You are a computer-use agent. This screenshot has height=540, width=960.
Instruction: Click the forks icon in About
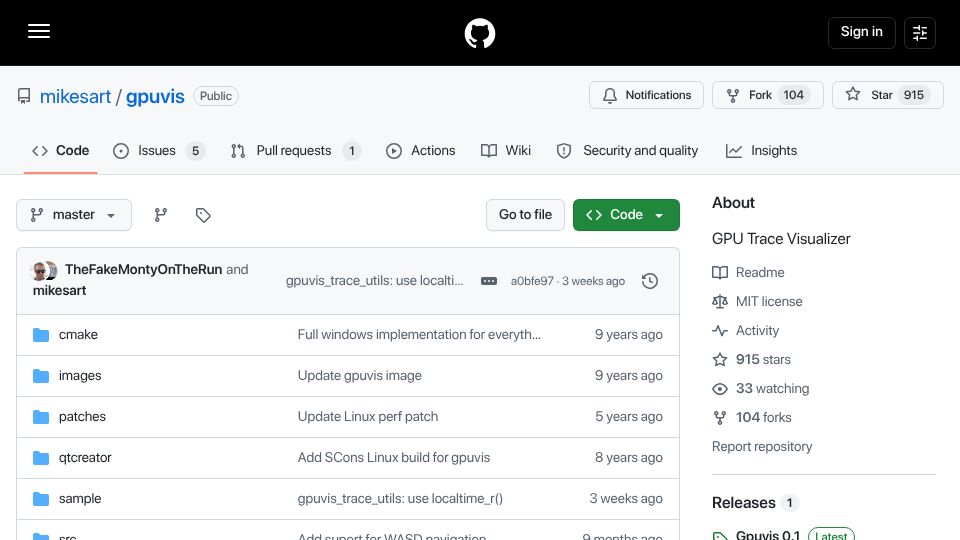point(720,418)
